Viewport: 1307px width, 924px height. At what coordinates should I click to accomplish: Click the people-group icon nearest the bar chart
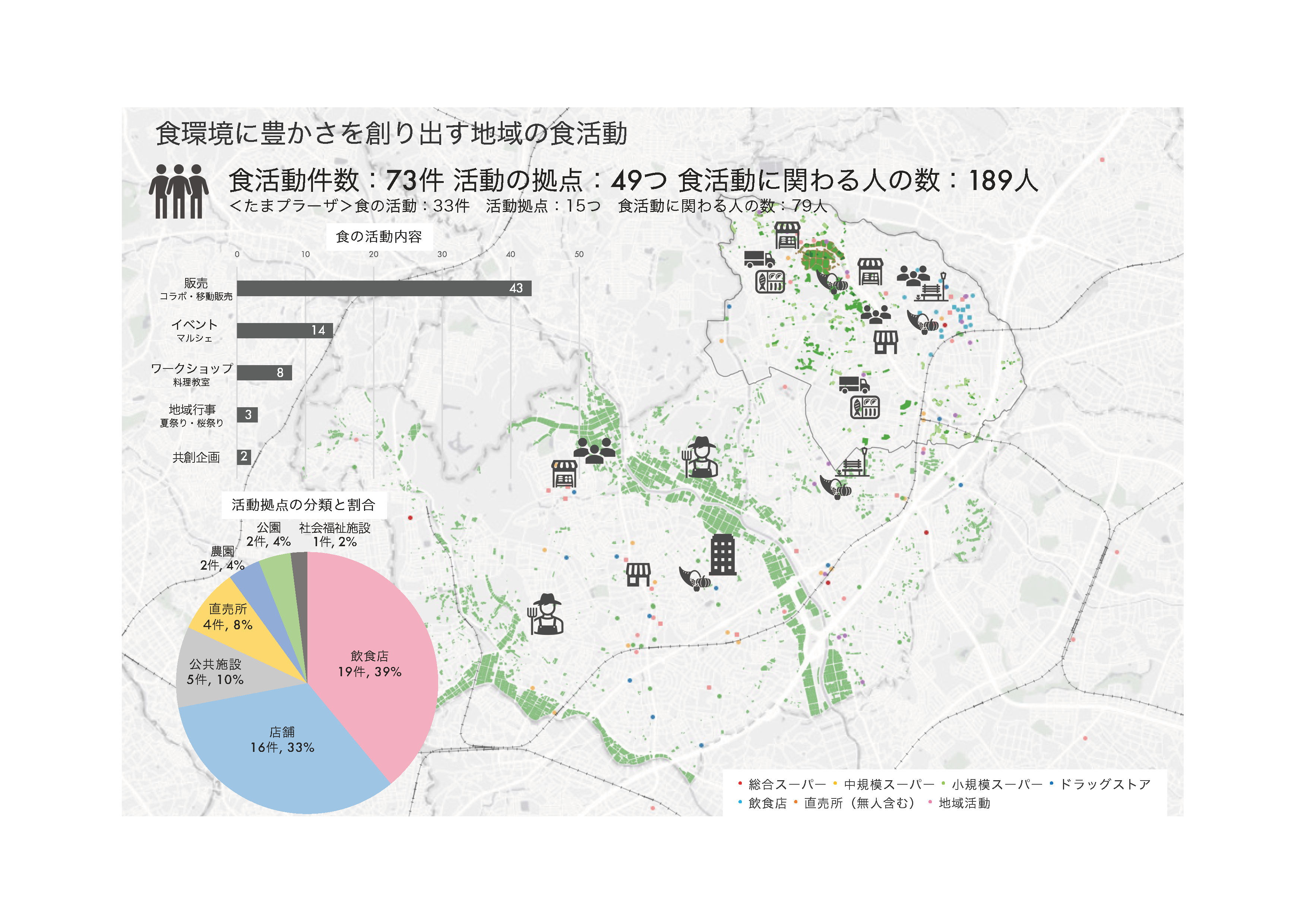click(x=594, y=450)
